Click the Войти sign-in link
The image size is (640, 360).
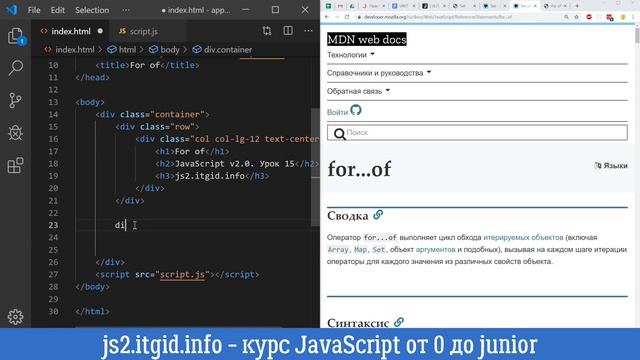point(337,112)
